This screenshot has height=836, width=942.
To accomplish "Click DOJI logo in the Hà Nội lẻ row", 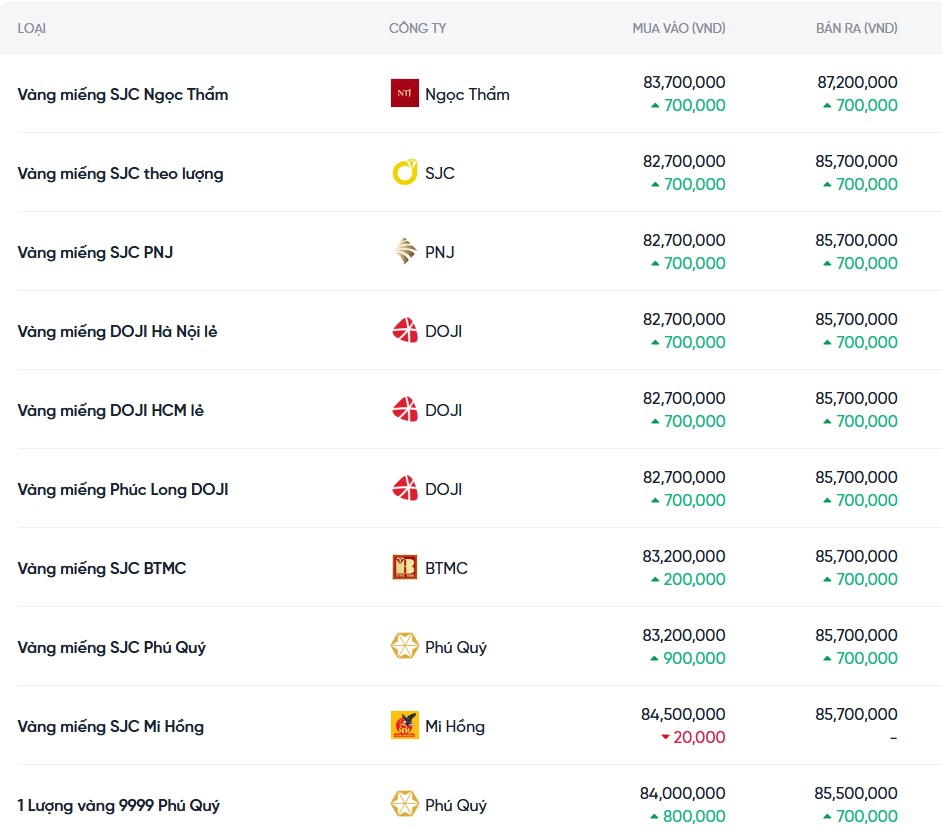I will (x=404, y=331).
